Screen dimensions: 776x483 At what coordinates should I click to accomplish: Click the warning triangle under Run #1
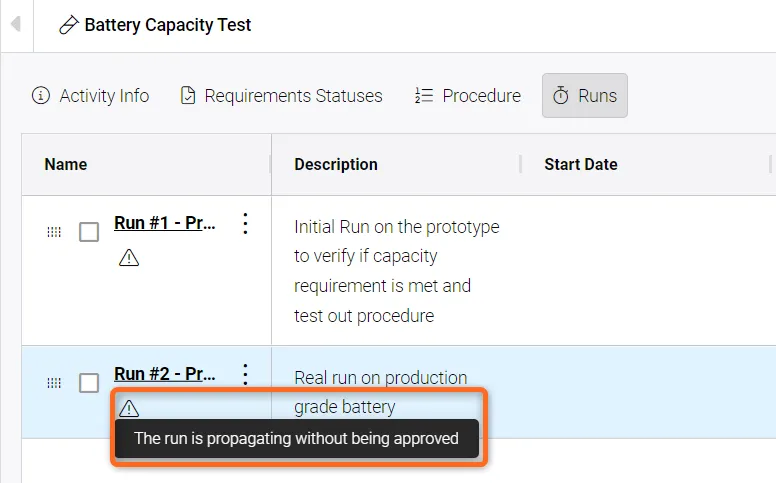pos(129,258)
